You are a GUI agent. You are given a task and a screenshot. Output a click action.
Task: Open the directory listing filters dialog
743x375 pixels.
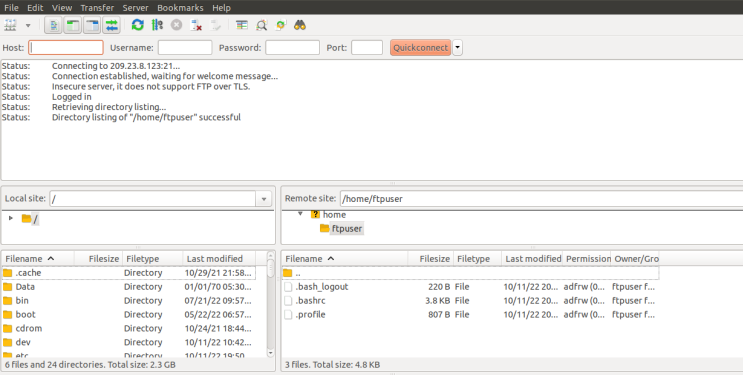(242, 25)
